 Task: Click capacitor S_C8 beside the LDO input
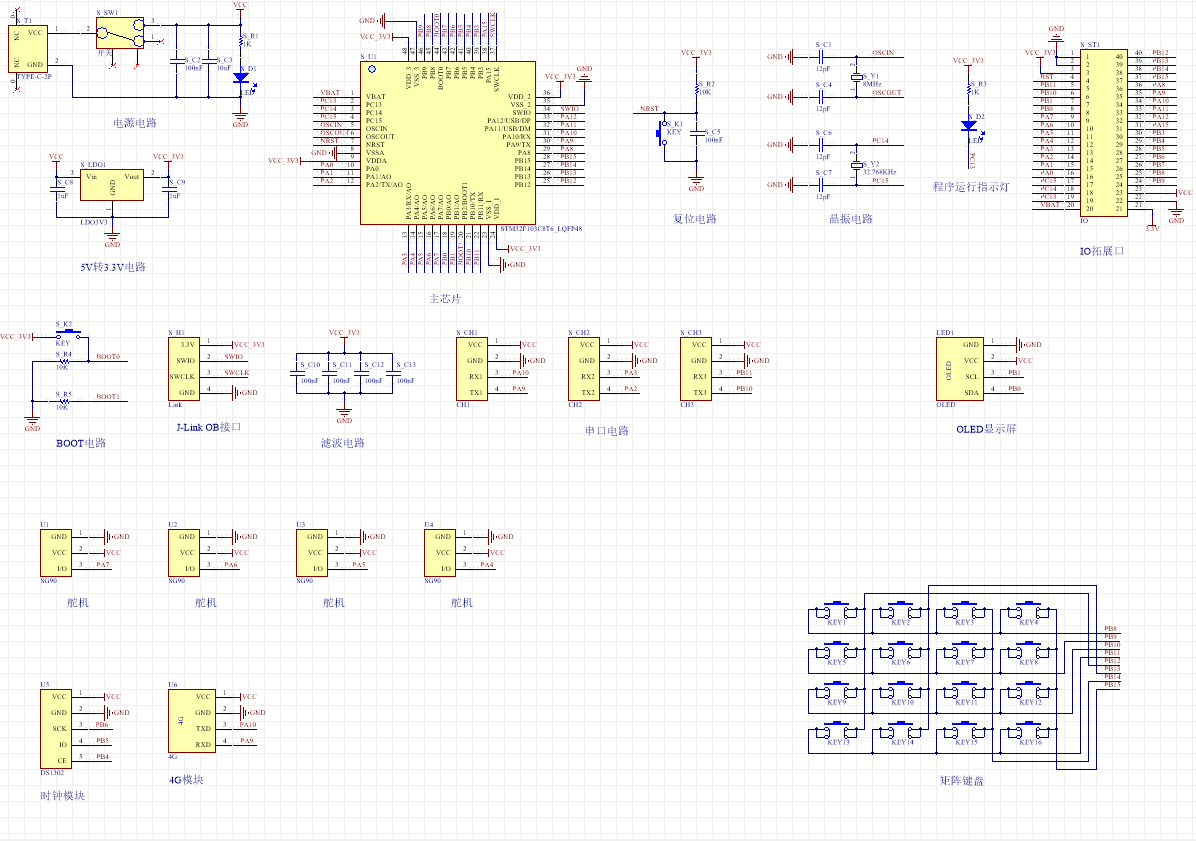pyautogui.click(x=56, y=189)
